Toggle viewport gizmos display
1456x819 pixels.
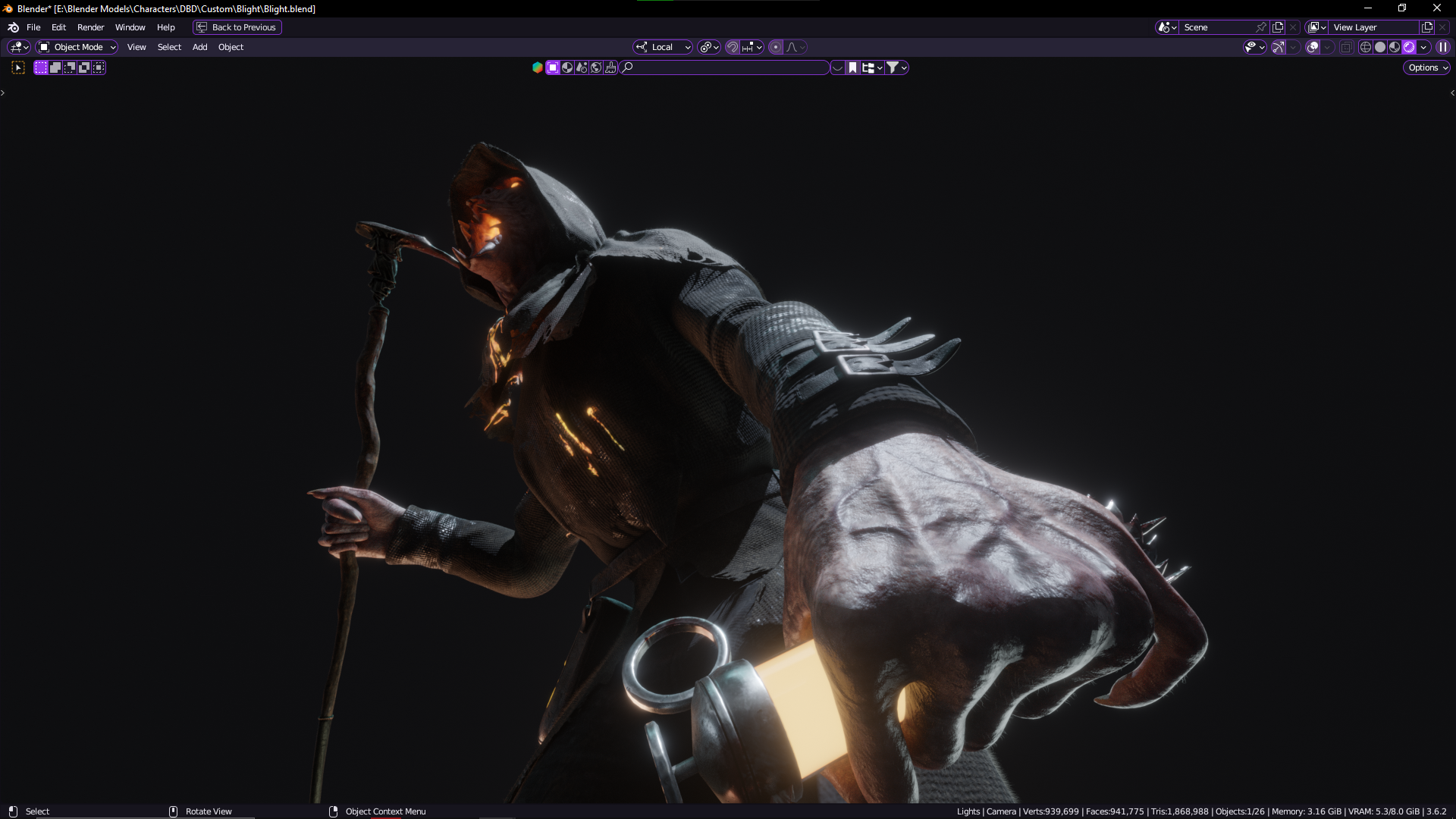pos(1279,47)
